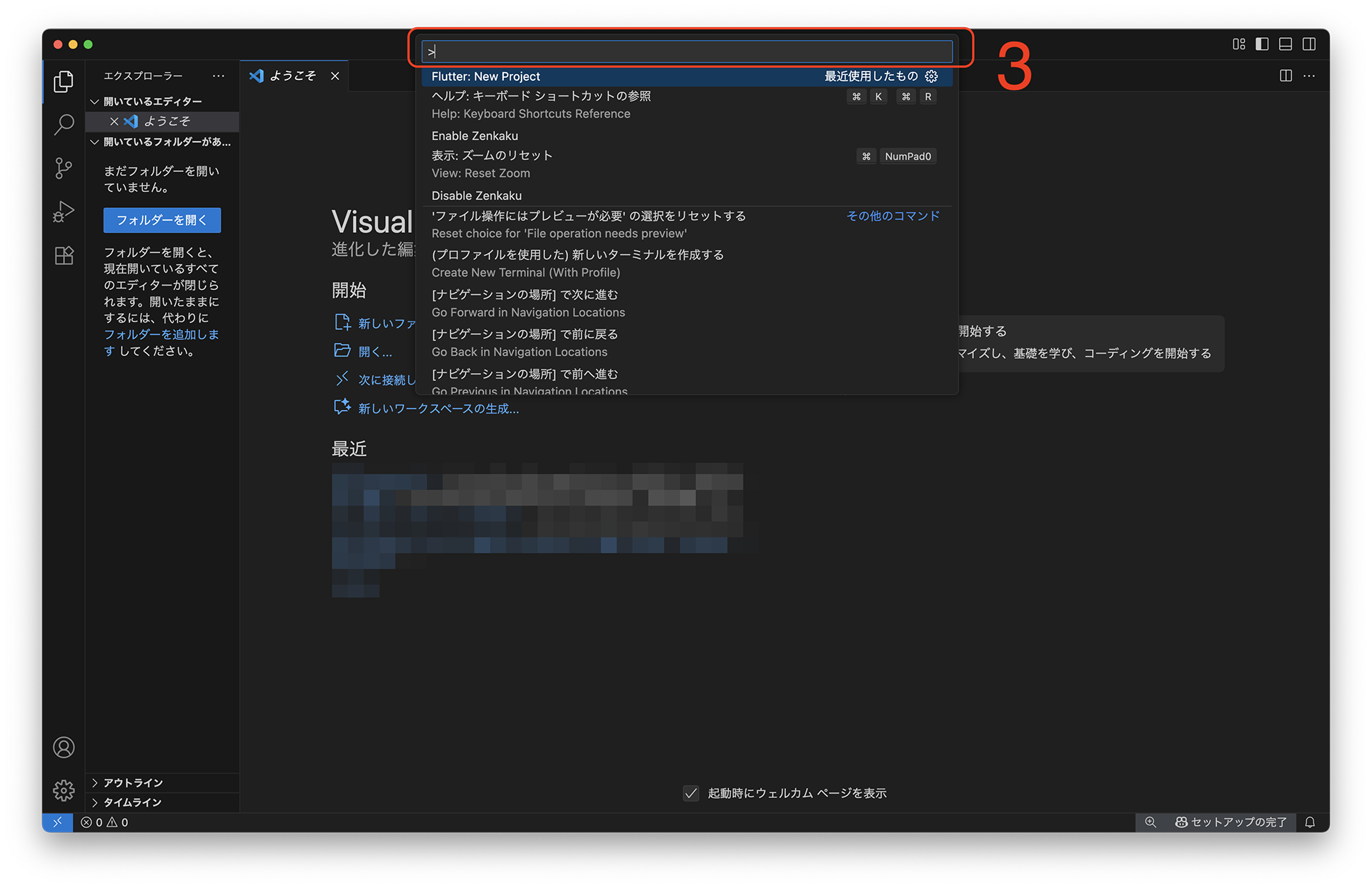Focus the command palette input field
1372x888 pixels.
tap(687, 51)
